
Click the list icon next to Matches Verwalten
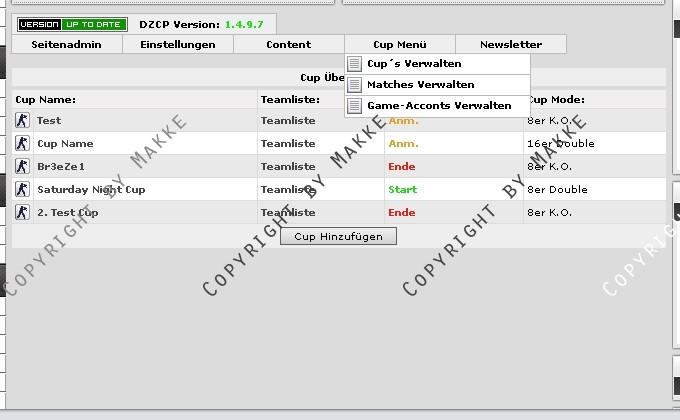pyautogui.click(x=354, y=85)
